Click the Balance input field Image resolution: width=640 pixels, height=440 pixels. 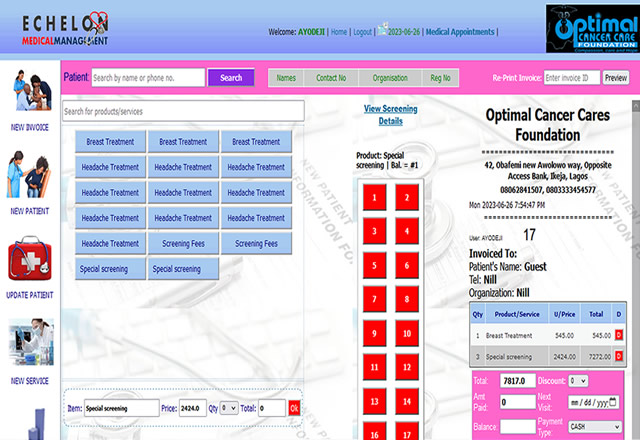point(518,427)
